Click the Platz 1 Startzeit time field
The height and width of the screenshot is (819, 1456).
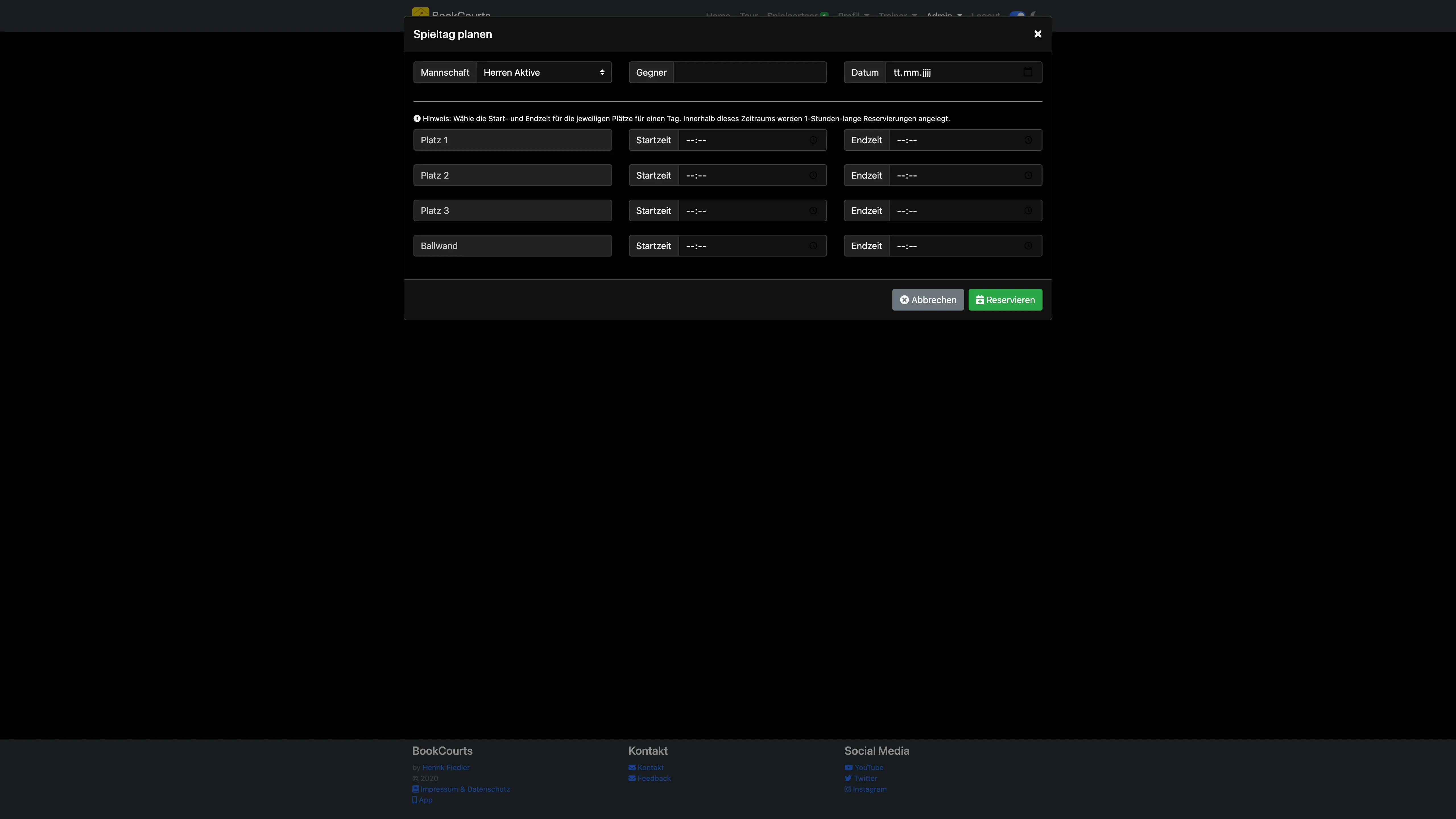coord(752,140)
